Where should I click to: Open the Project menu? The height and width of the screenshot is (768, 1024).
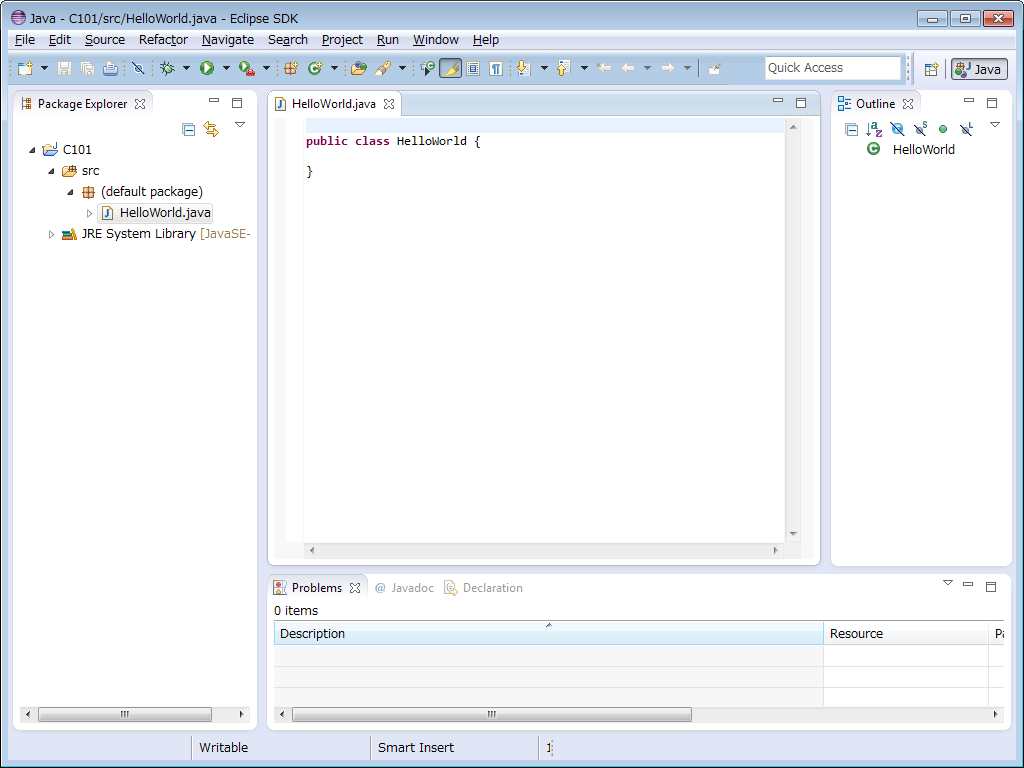(x=342, y=40)
